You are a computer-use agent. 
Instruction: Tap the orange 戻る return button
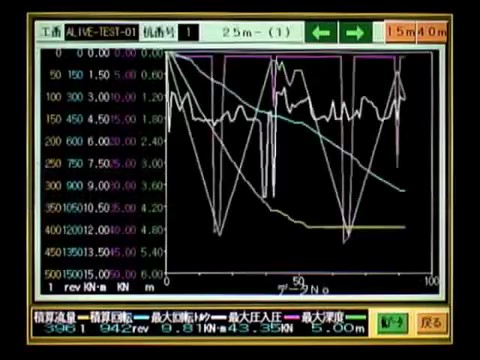(431, 323)
